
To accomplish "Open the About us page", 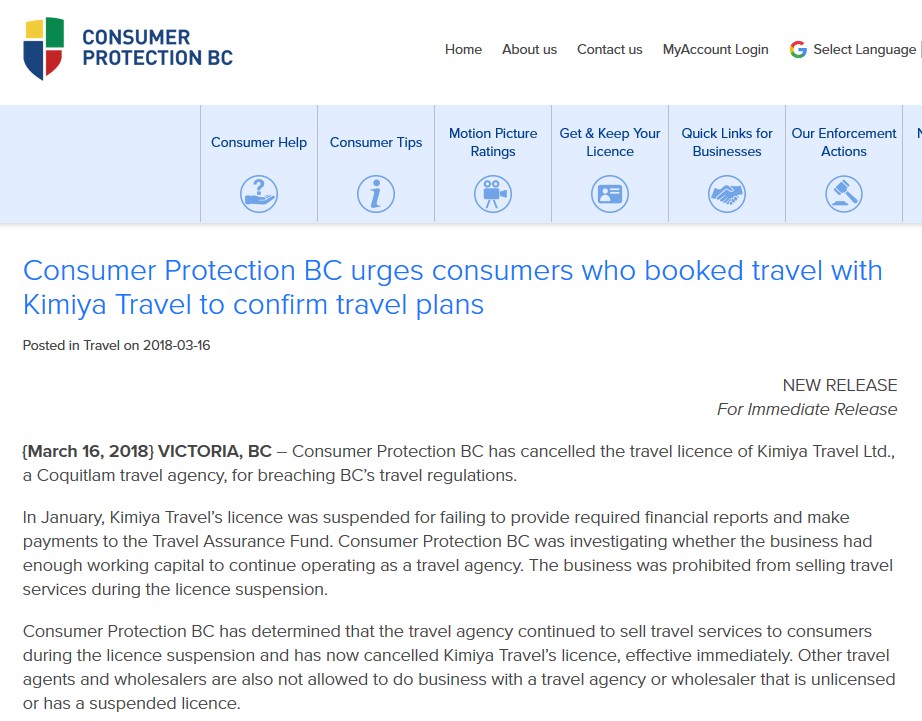I will pyautogui.click(x=529, y=49).
